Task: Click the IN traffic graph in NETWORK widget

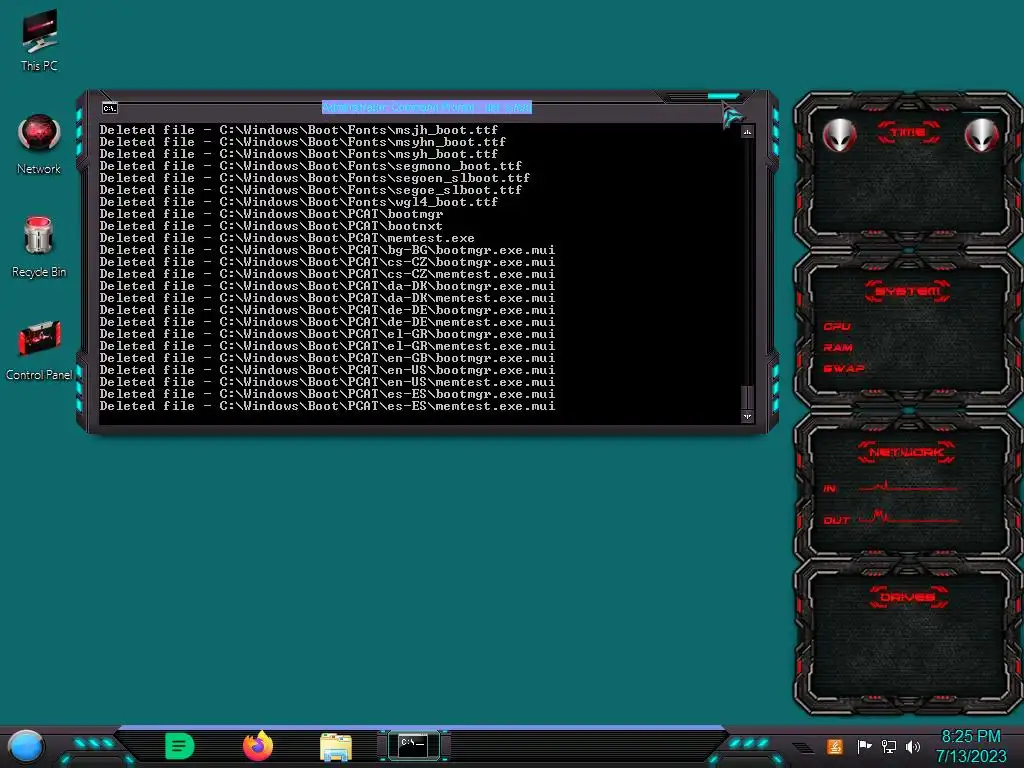Action: point(908,487)
